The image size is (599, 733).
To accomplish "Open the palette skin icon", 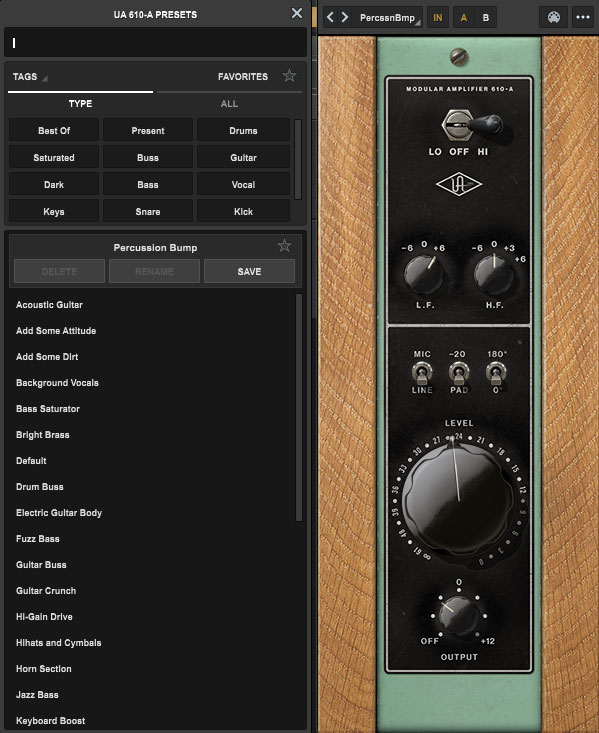I will click(554, 18).
